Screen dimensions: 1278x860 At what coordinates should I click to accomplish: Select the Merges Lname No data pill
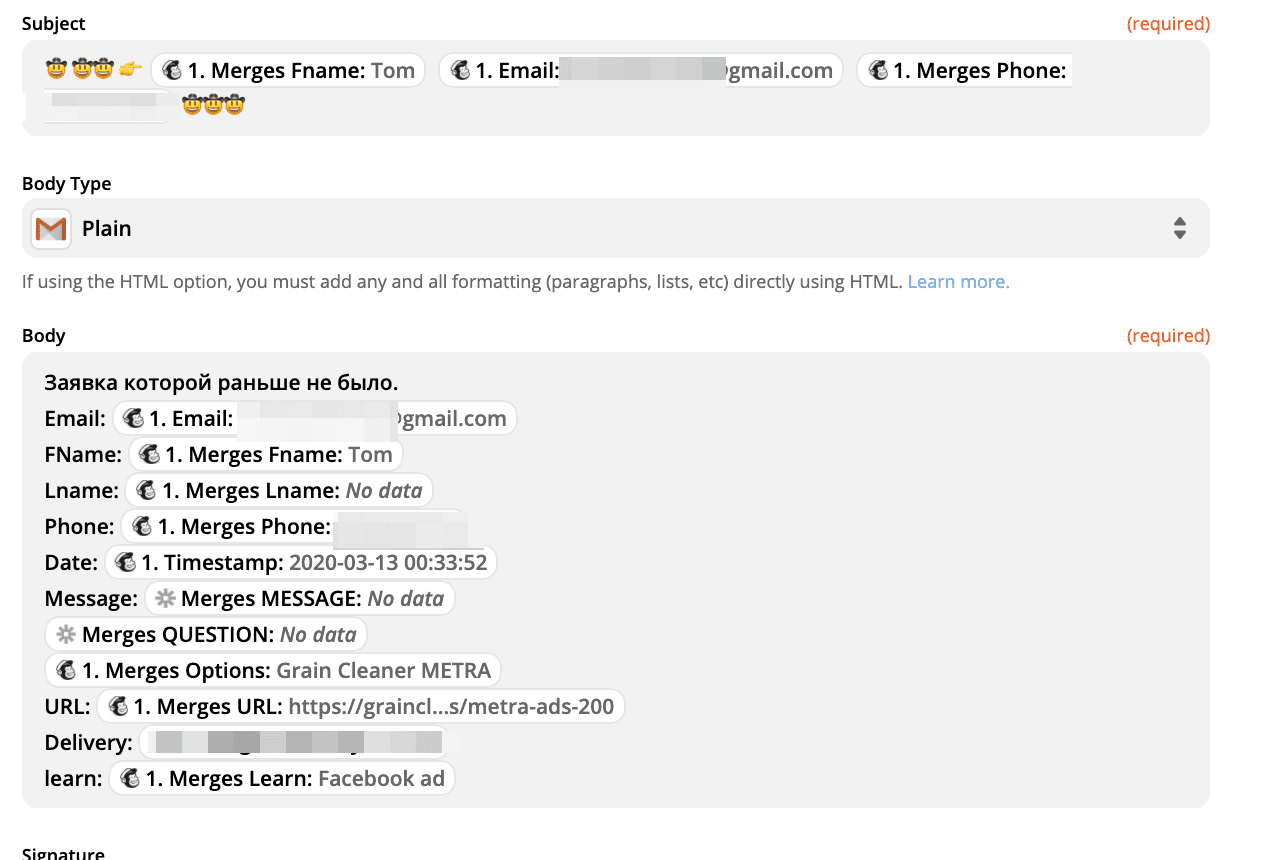coord(279,491)
